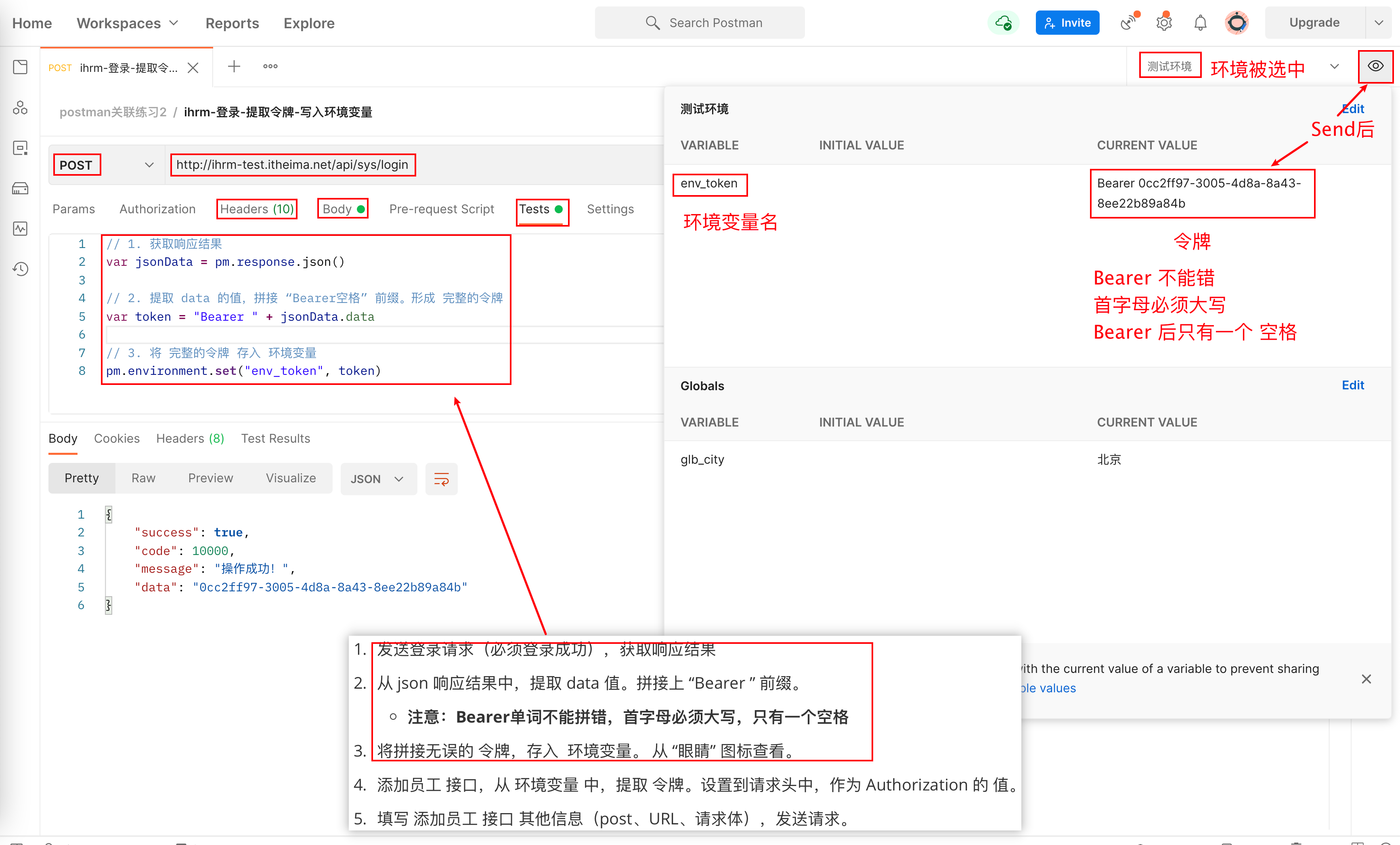Open the request Settings tab
1400x845 pixels.
point(610,209)
